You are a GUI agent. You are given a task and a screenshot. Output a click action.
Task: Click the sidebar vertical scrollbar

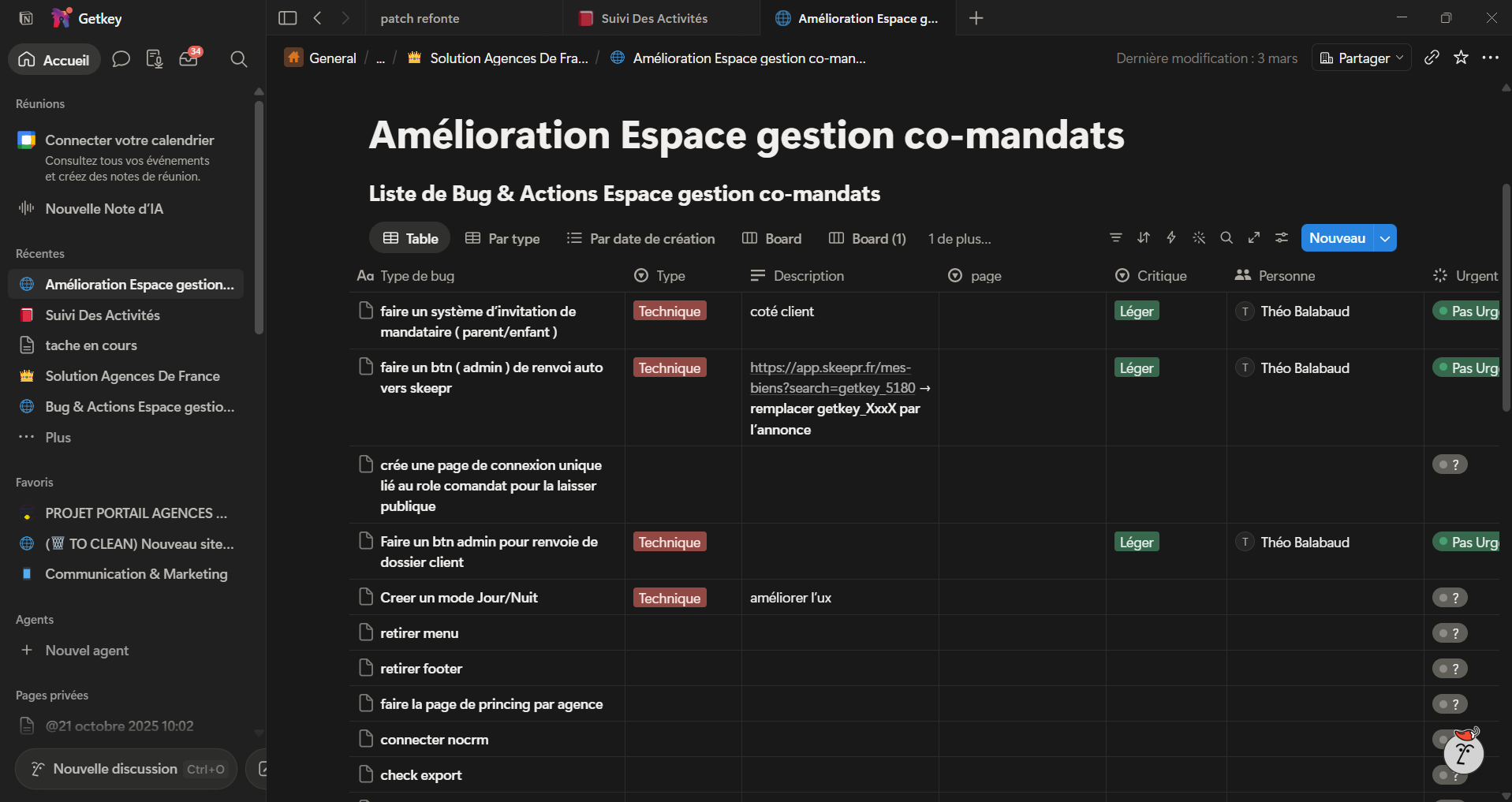pos(259,217)
